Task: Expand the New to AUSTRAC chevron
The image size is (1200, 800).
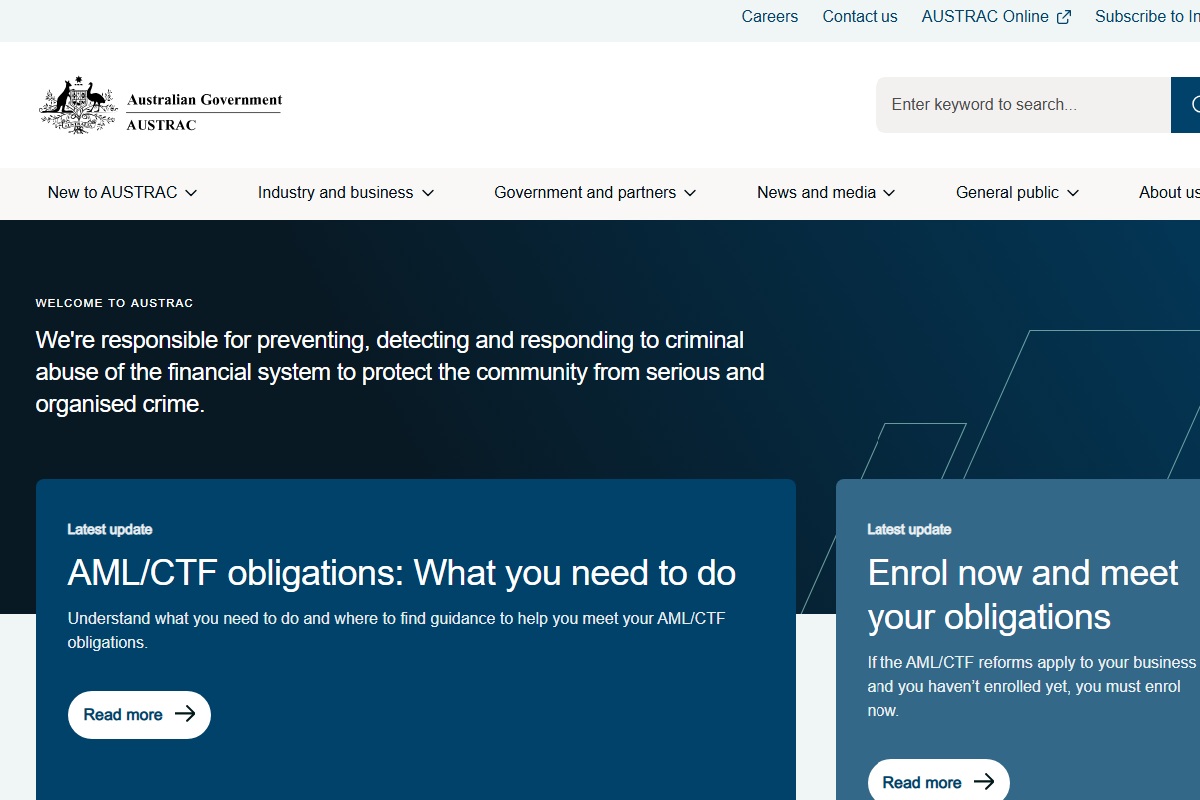Action: pyautogui.click(x=191, y=193)
